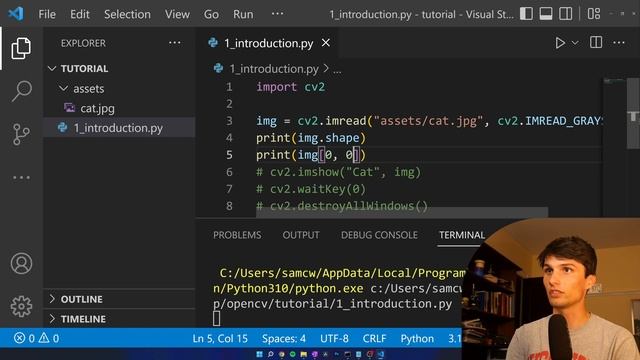Viewport: 640px width, 360px height.
Task: Open the Selection menu
Action: pos(127,14)
